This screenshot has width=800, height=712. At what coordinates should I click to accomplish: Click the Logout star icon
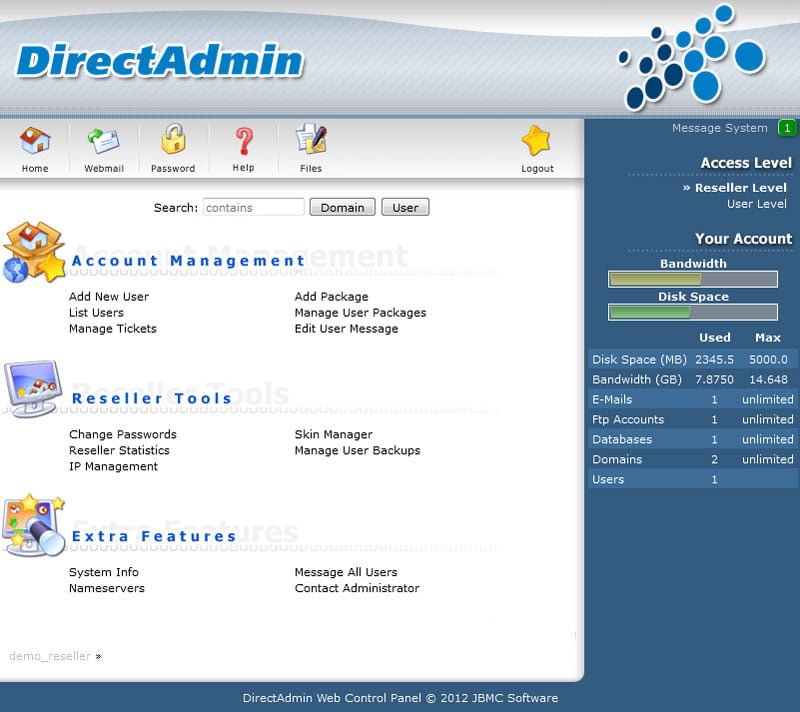coord(537,141)
